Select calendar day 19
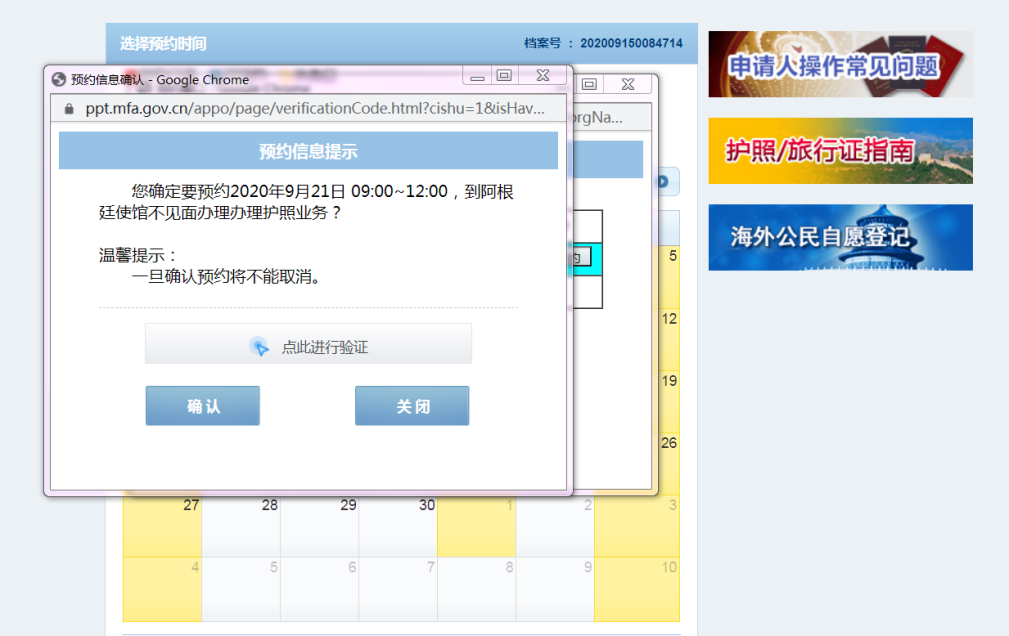This screenshot has height=636, width=1009. (x=669, y=401)
